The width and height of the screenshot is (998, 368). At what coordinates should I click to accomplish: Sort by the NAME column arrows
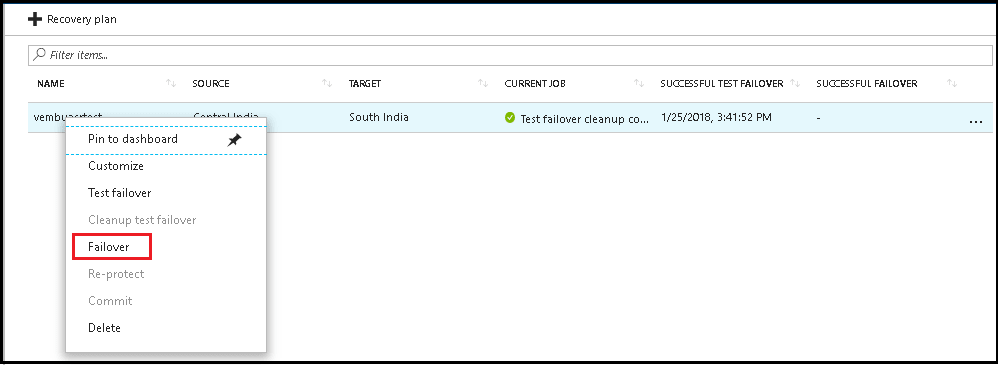(171, 83)
